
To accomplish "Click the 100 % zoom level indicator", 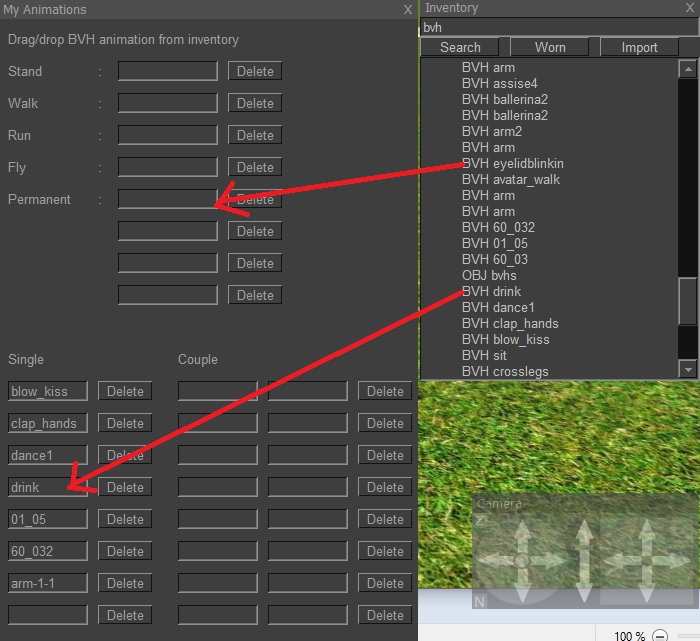I will coord(629,636).
